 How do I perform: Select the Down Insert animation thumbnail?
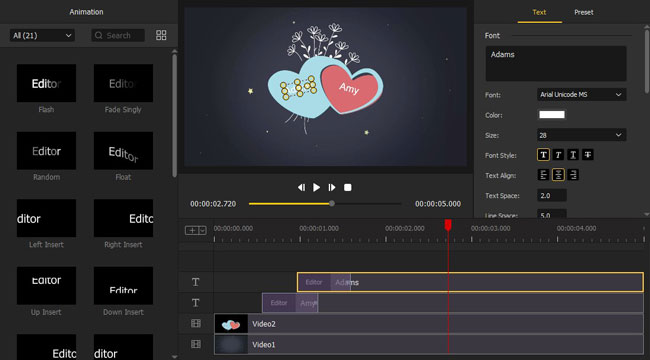[x=123, y=286]
